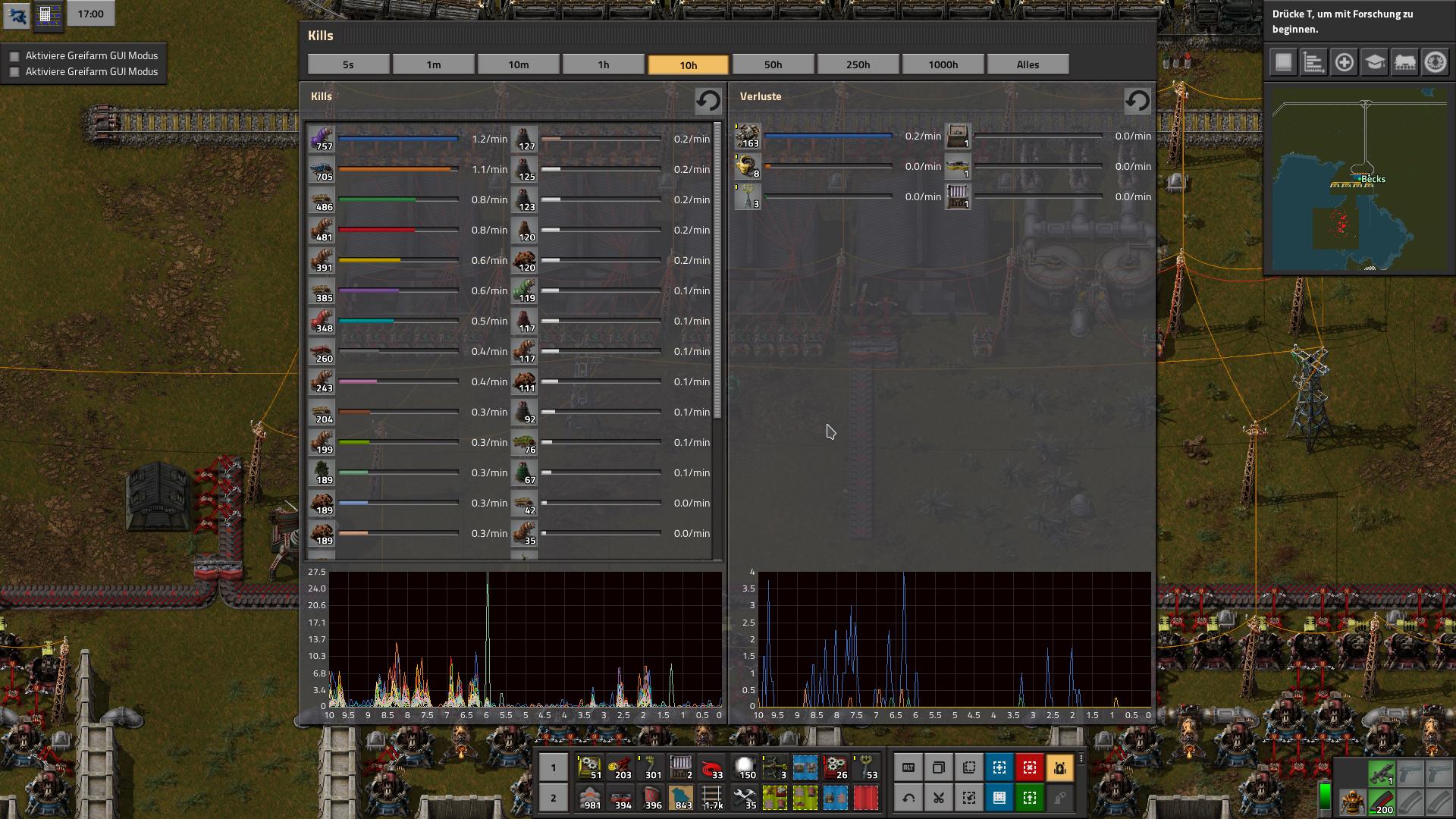The height and width of the screenshot is (819, 1456).
Task: Select quickbar row 1 button
Action: click(553, 767)
